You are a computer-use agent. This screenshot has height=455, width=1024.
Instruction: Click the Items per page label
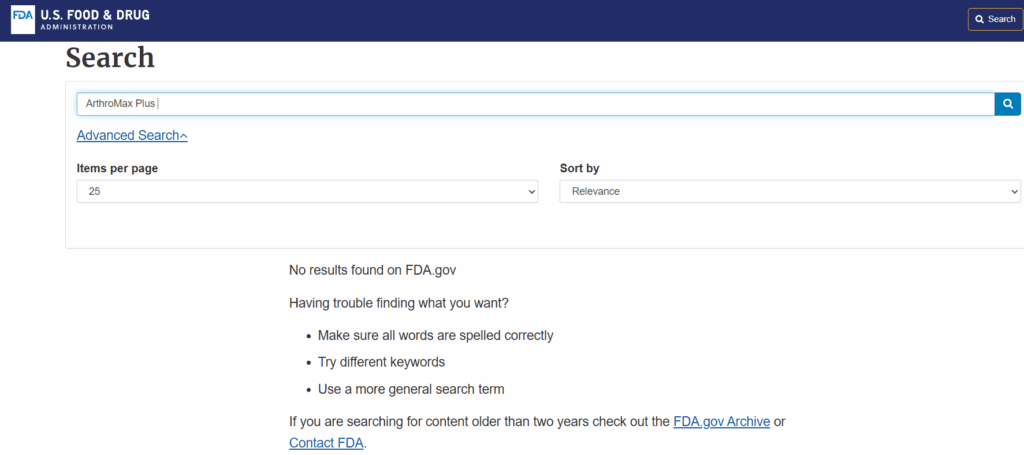(118, 168)
